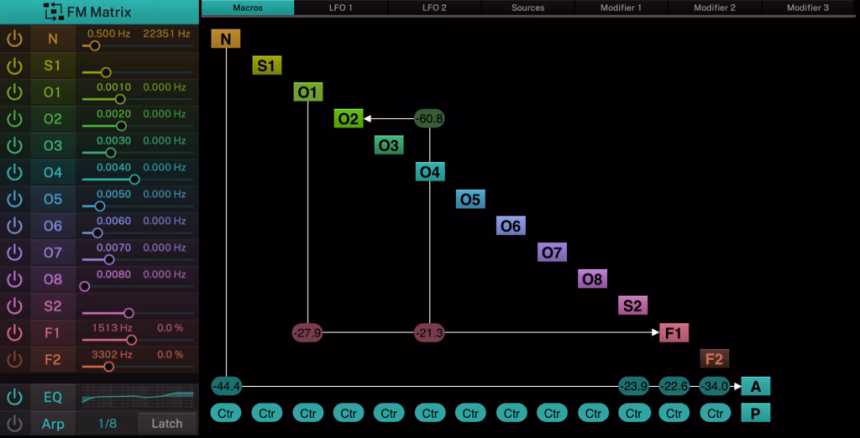This screenshot has width=860, height=438.
Task: Click the O4 oscillator level slider
Action: point(134,180)
